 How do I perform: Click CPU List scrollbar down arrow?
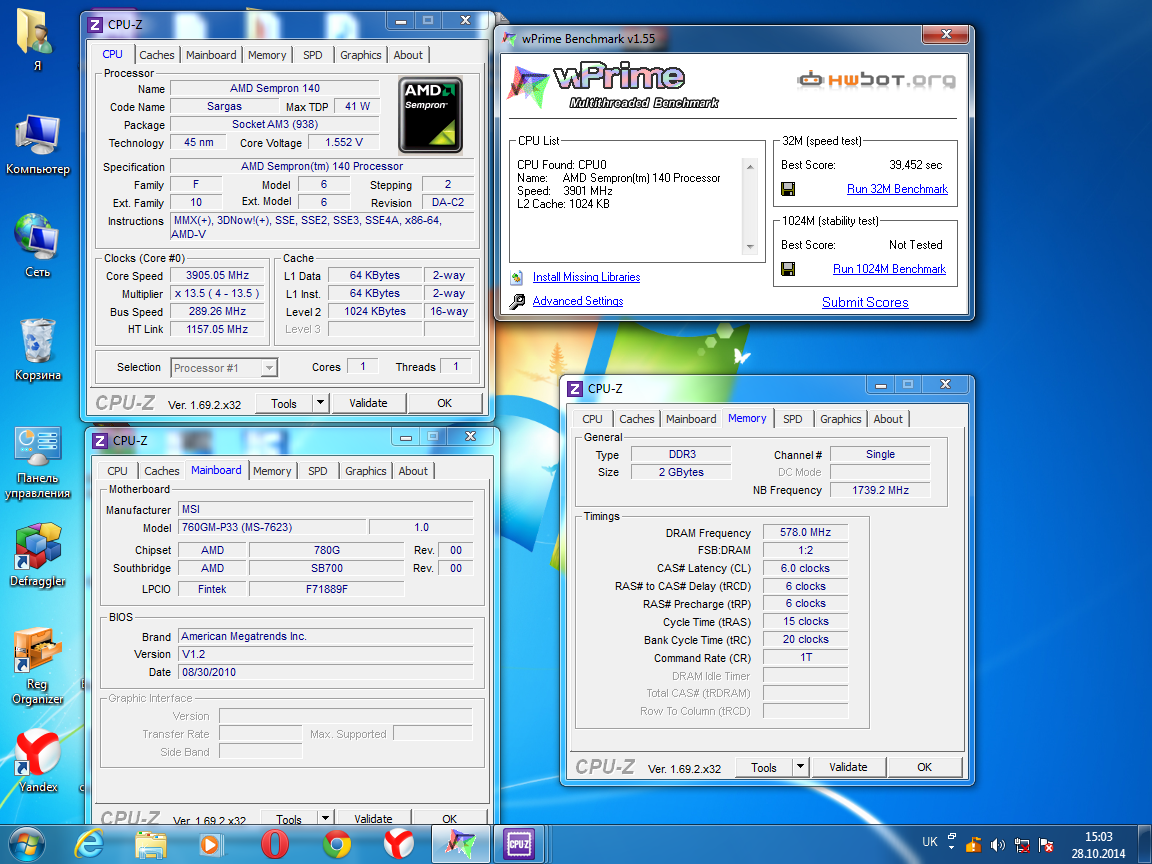click(x=750, y=247)
